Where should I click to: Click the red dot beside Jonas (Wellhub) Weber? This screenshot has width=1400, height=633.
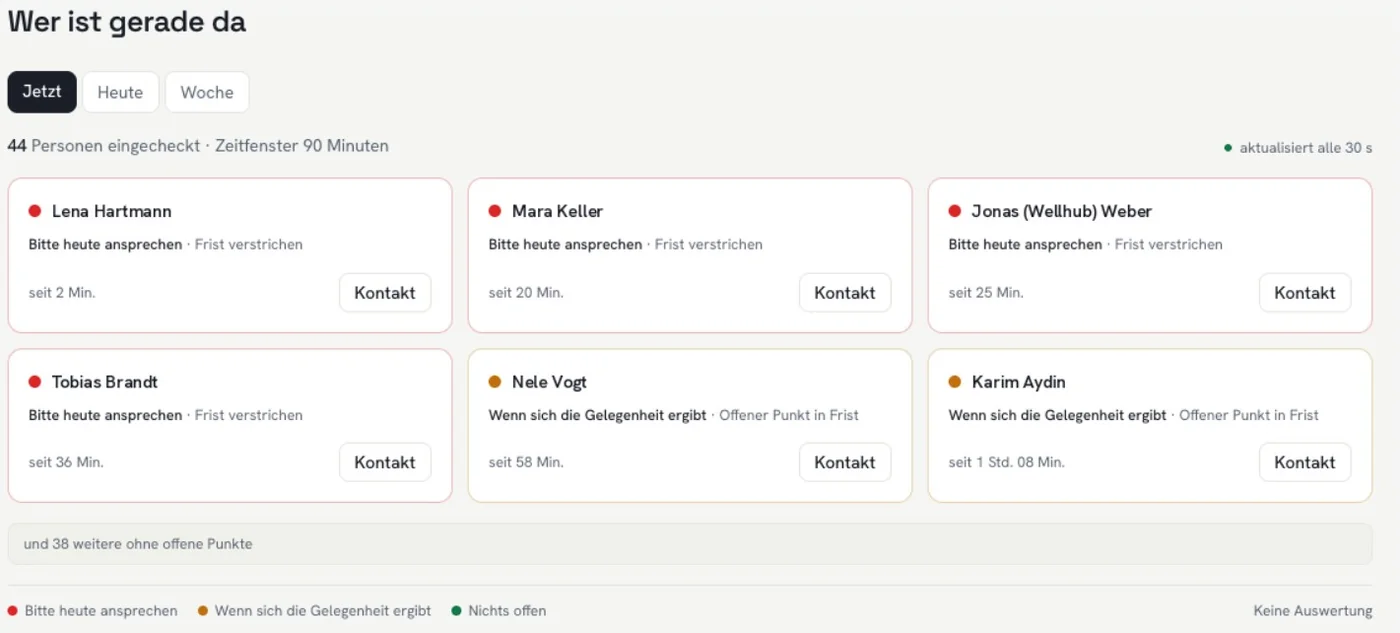click(955, 211)
